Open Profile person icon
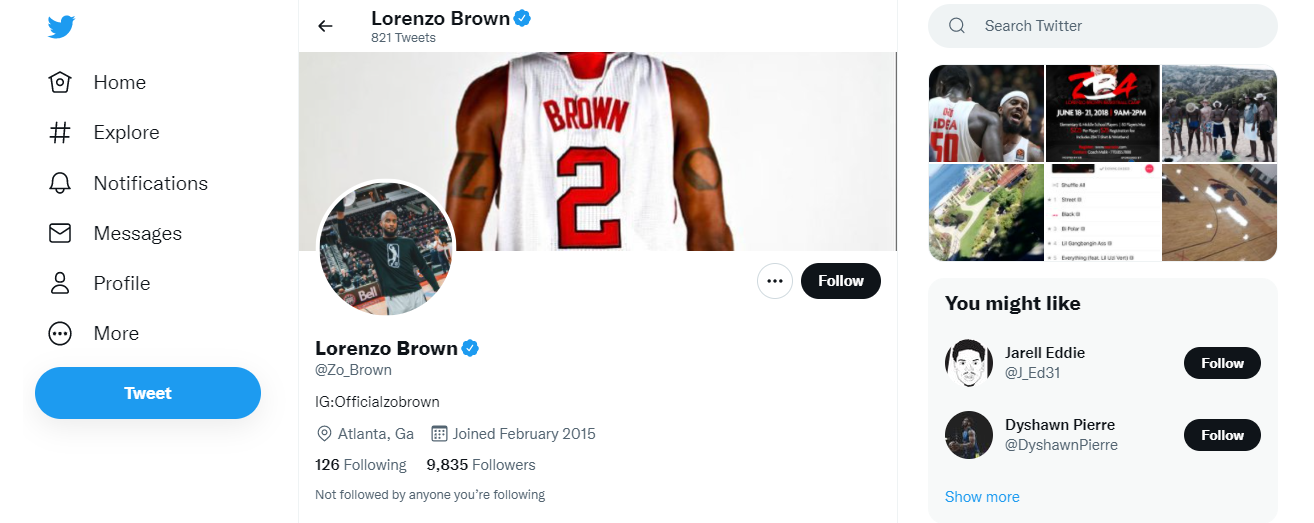Image resolution: width=1314 pixels, height=523 pixels. pyautogui.click(x=61, y=283)
